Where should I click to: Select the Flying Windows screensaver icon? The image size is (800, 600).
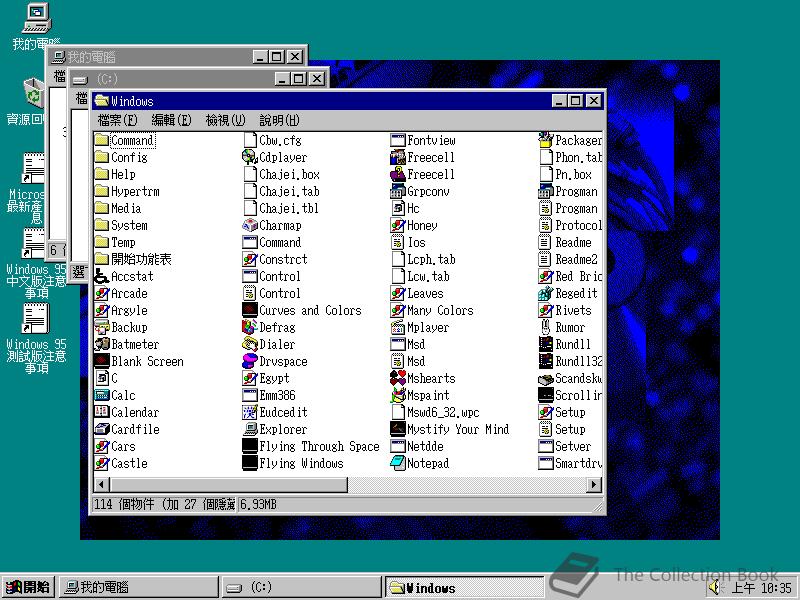(x=249, y=463)
